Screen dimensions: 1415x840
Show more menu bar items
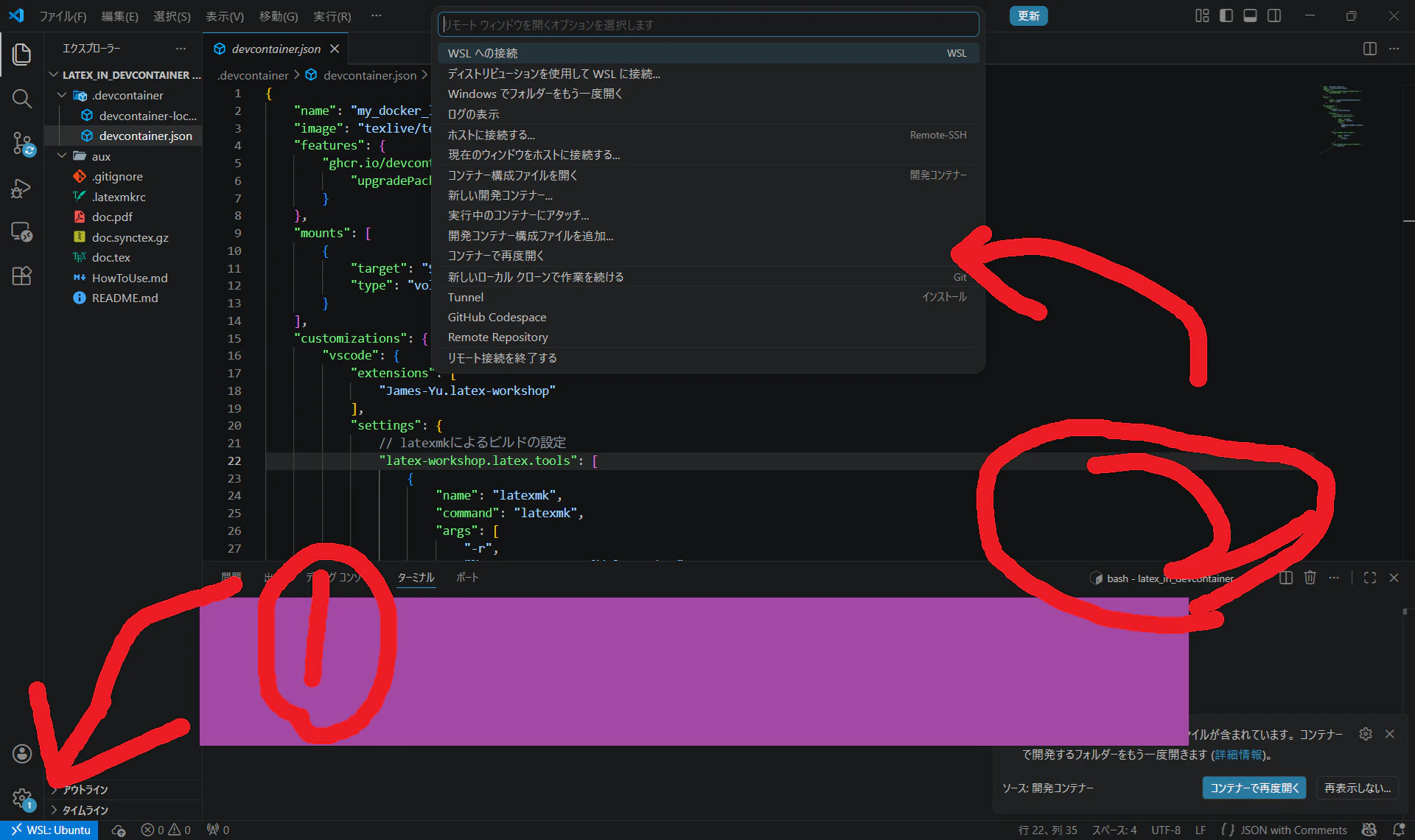click(377, 16)
